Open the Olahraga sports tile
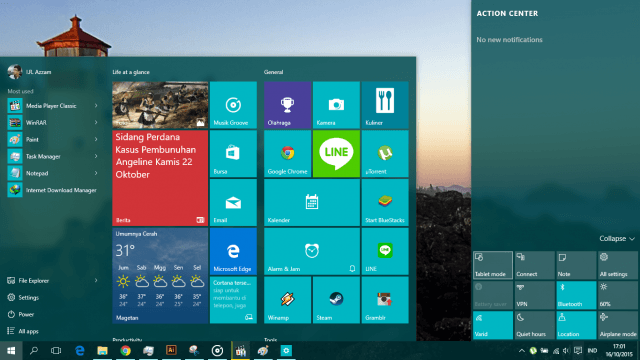 [287, 105]
